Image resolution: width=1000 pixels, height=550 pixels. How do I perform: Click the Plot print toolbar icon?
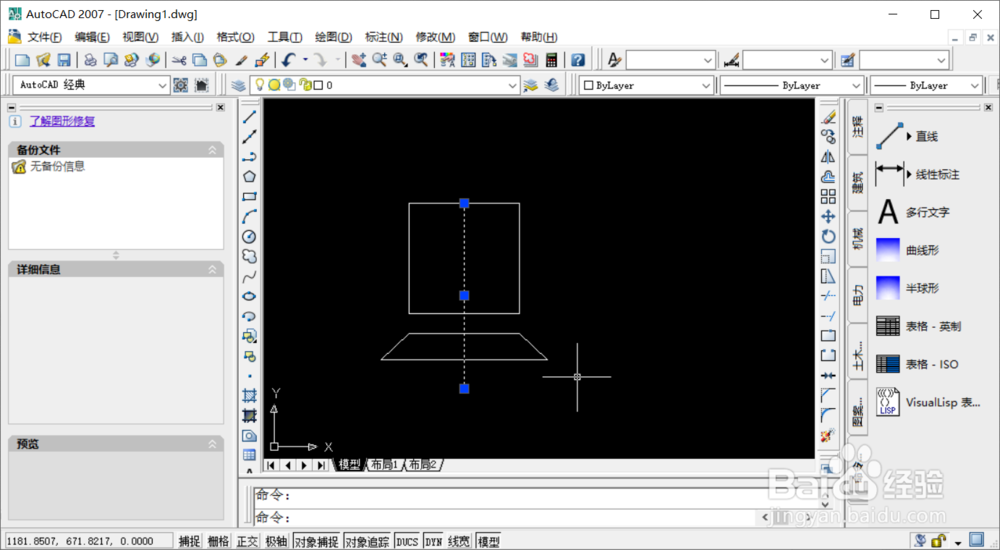click(x=91, y=60)
